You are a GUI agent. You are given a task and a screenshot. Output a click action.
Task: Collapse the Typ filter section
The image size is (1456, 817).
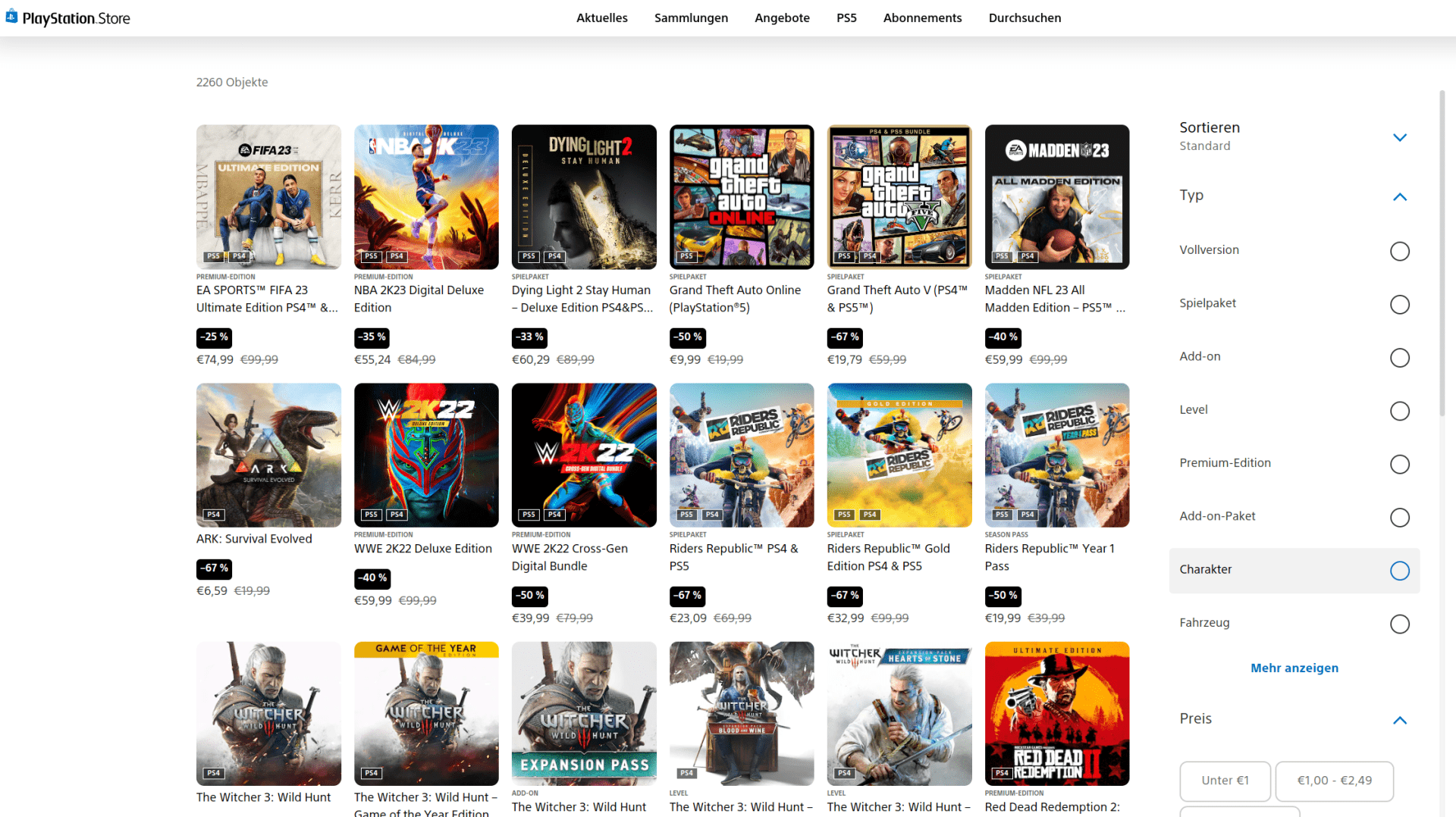[x=1400, y=197]
